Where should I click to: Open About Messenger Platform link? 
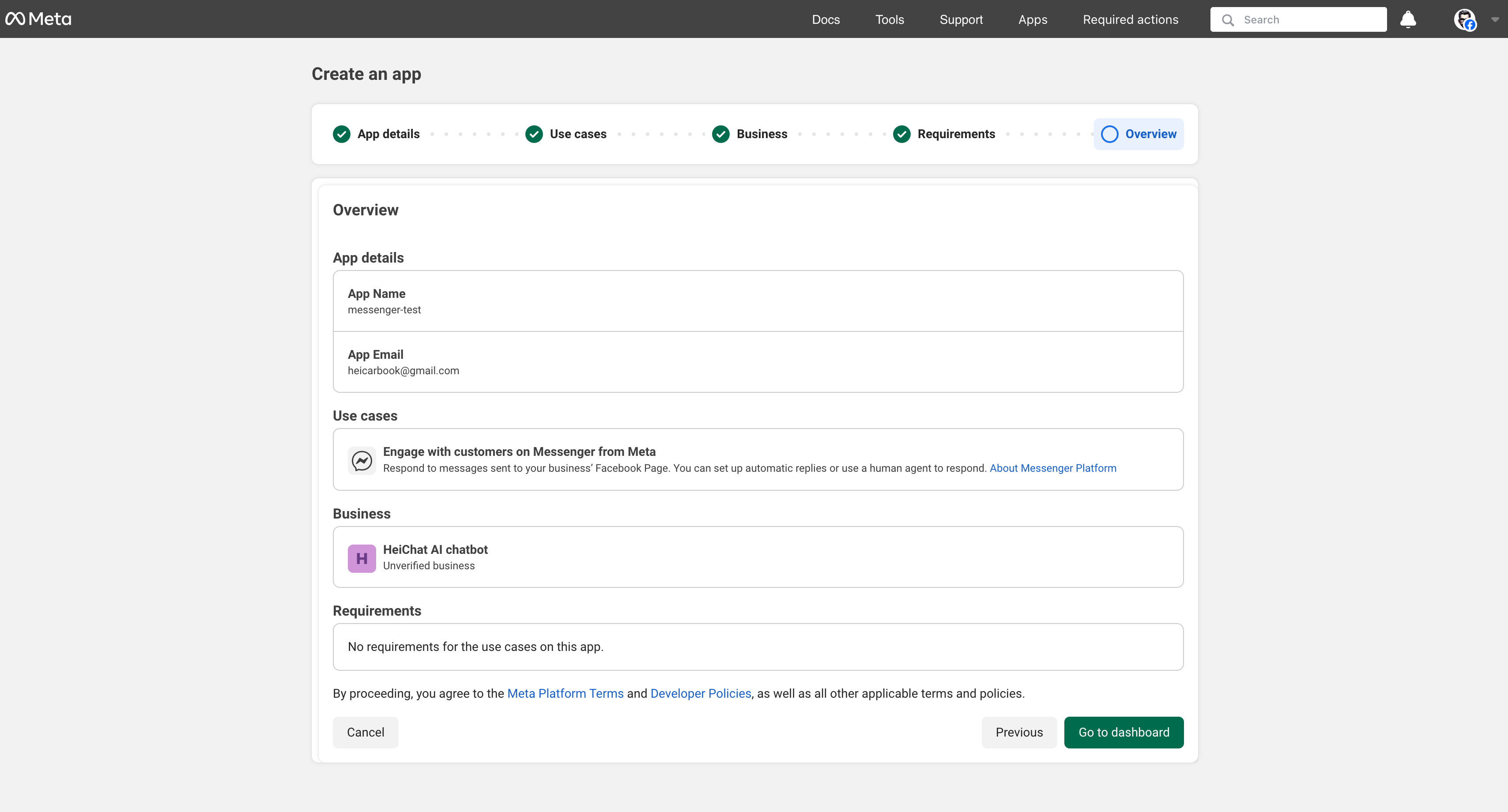tap(1052, 468)
